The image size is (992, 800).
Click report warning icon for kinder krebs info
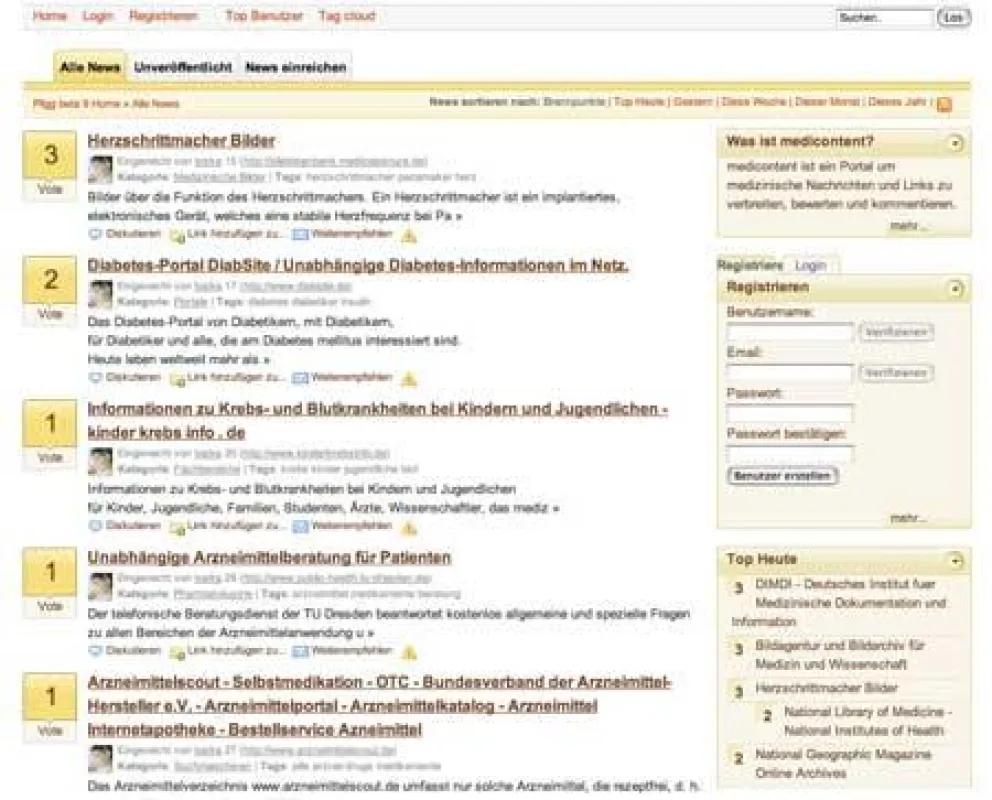(409, 527)
